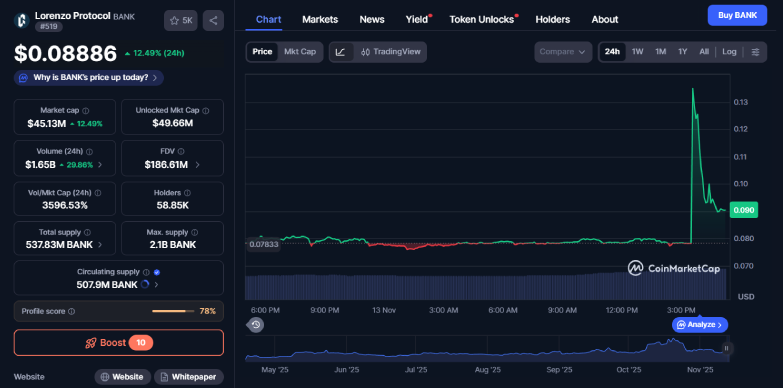Open the Compare dropdown

[563, 52]
